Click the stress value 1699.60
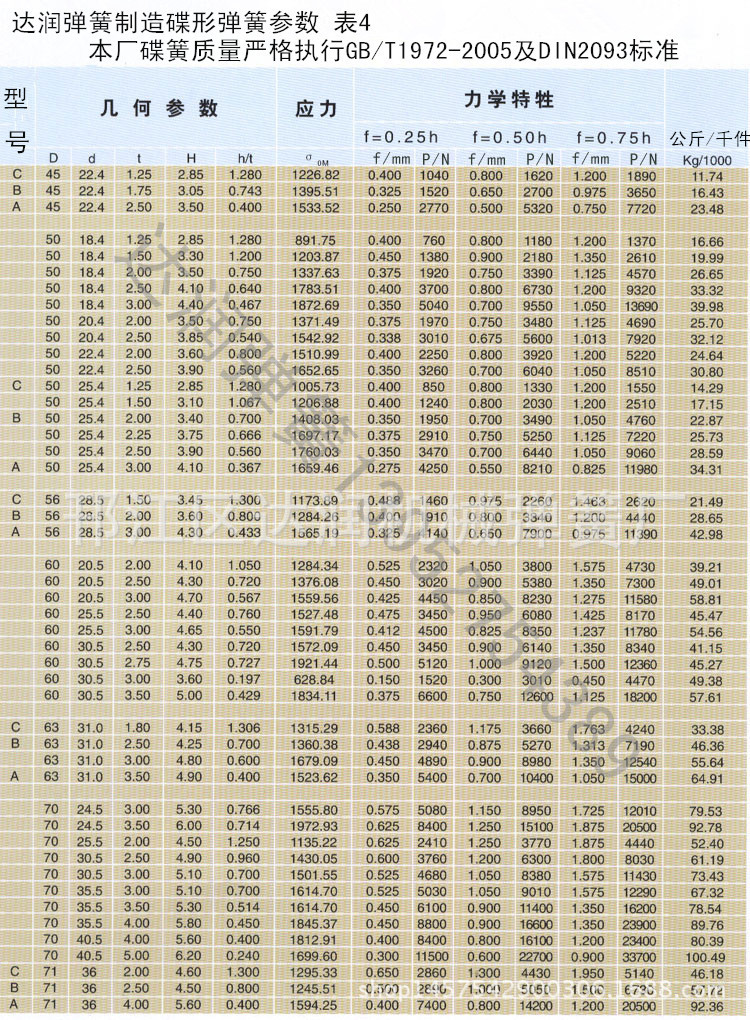750x1020 pixels. tap(315, 956)
